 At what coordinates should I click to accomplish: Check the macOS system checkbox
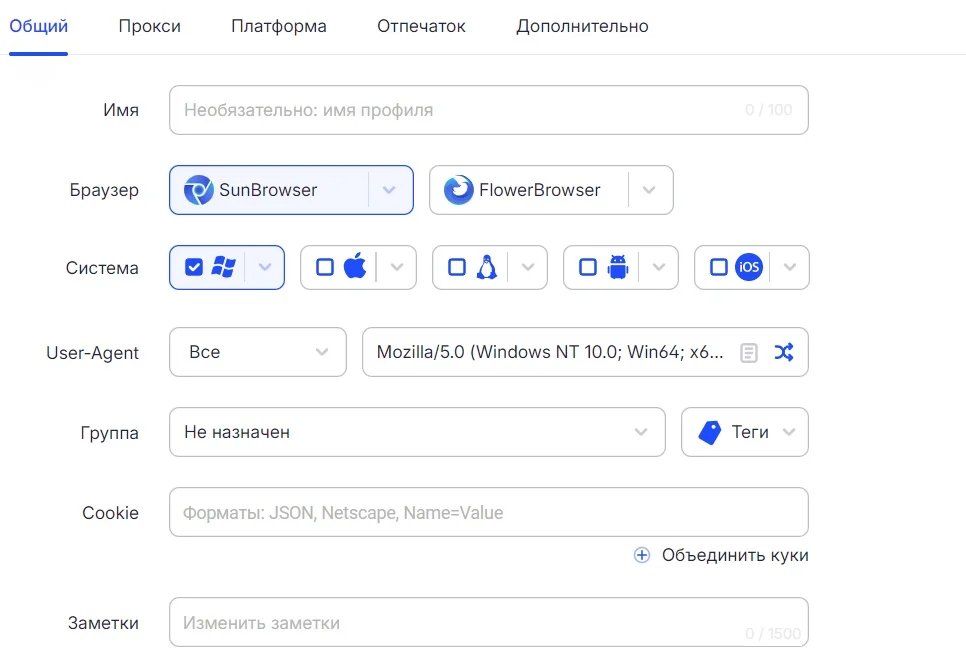[325, 267]
